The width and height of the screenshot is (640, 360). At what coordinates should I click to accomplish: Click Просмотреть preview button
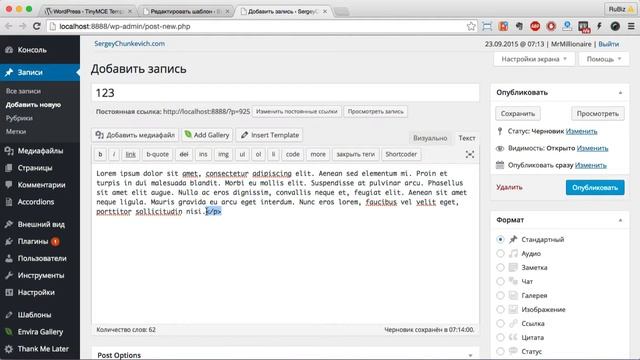(x=598, y=113)
